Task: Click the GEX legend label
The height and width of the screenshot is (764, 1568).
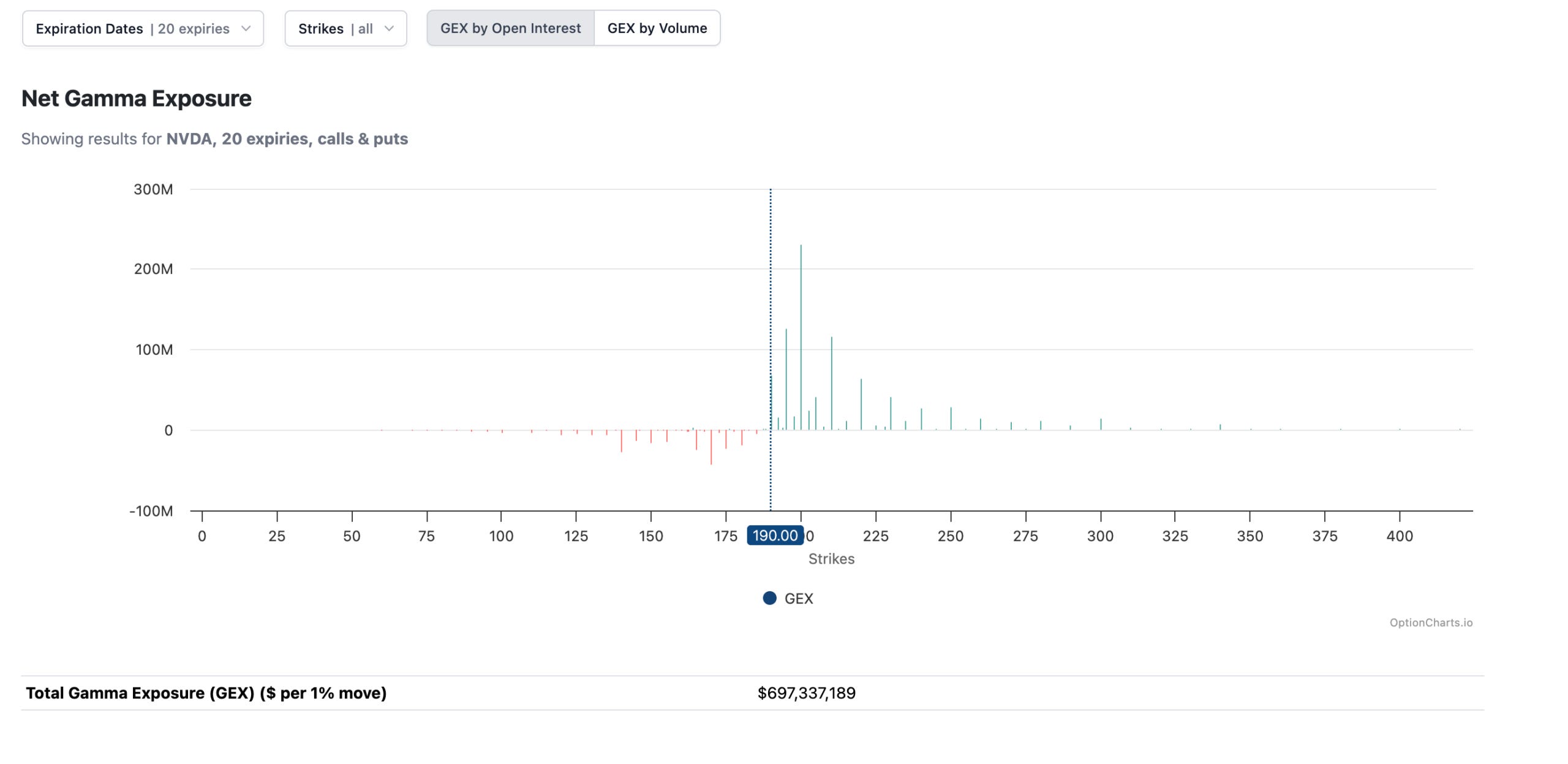Action: (x=799, y=599)
